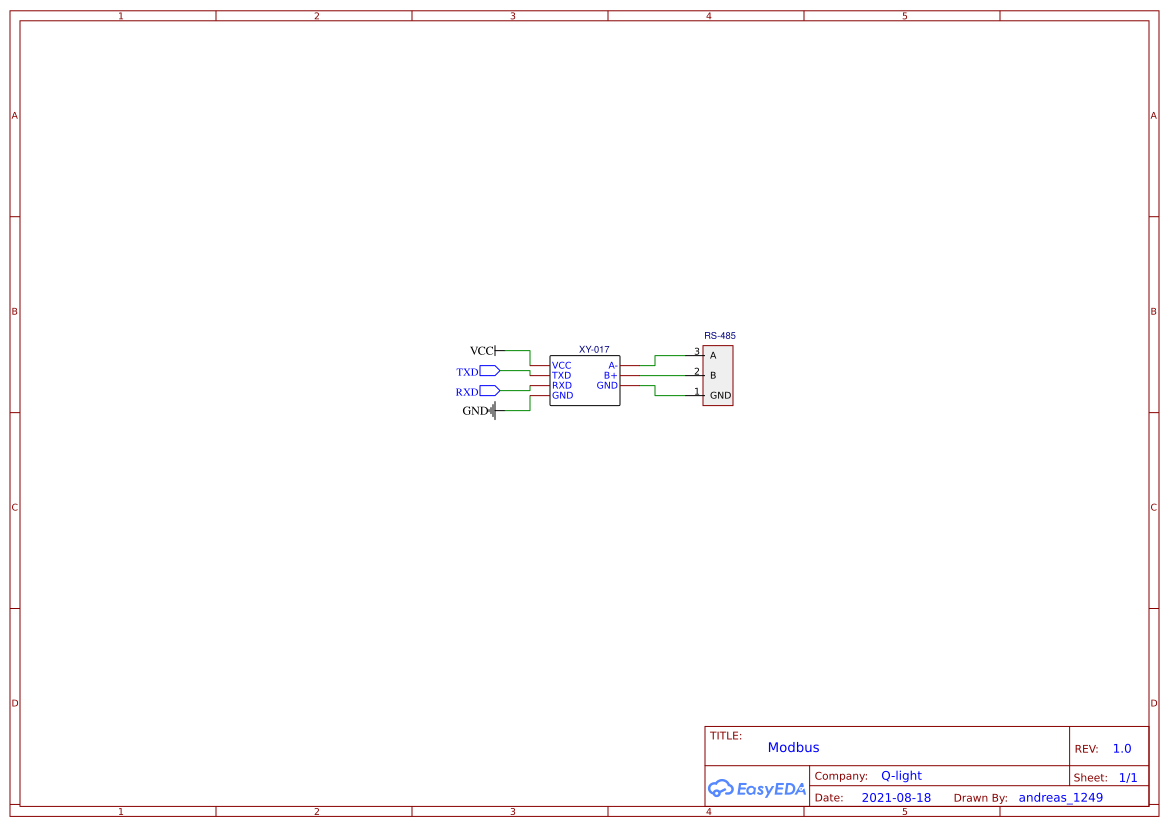Select pin A of the RS-485 connector

tap(712, 355)
